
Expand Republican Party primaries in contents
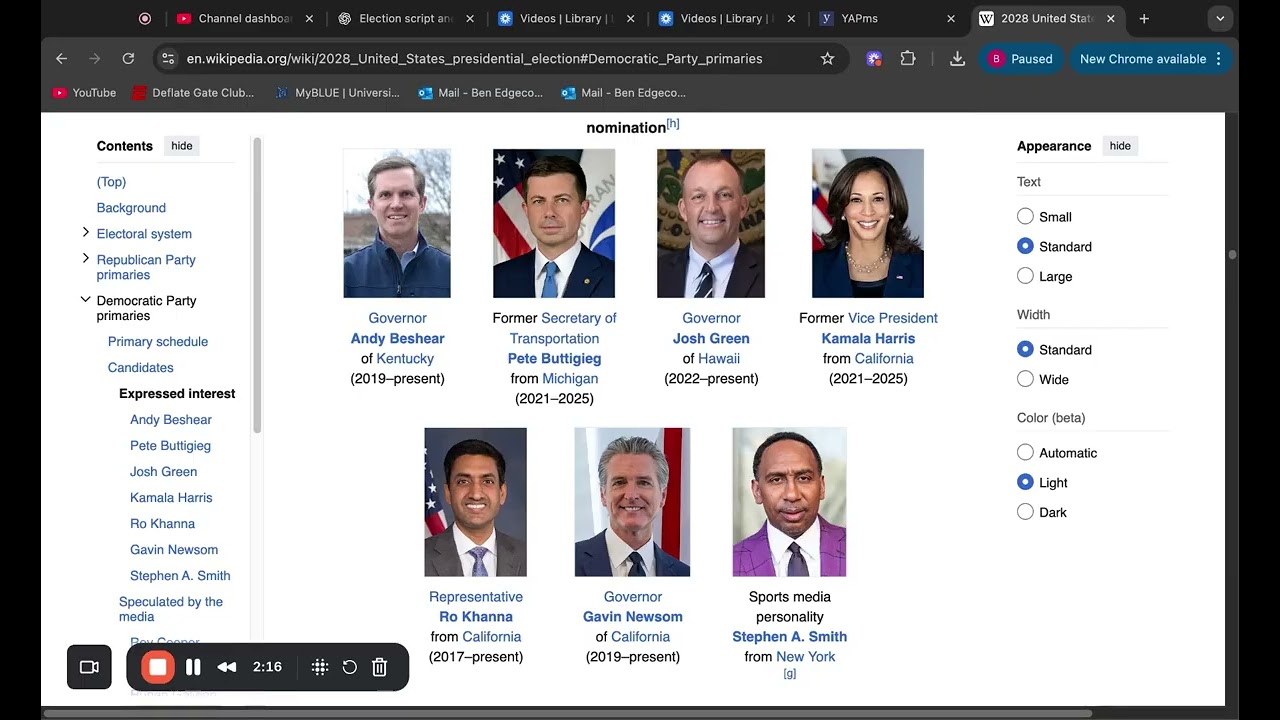click(86, 259)
